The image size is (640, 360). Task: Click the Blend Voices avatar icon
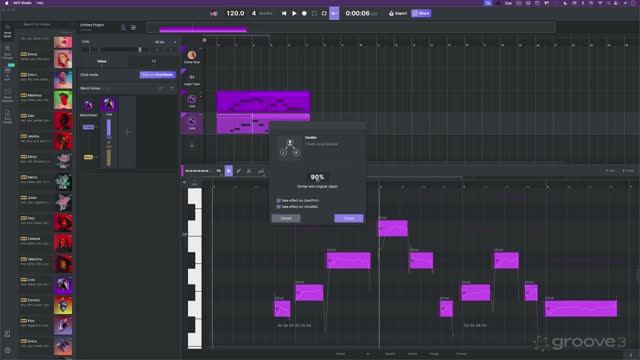coord(88,105)
